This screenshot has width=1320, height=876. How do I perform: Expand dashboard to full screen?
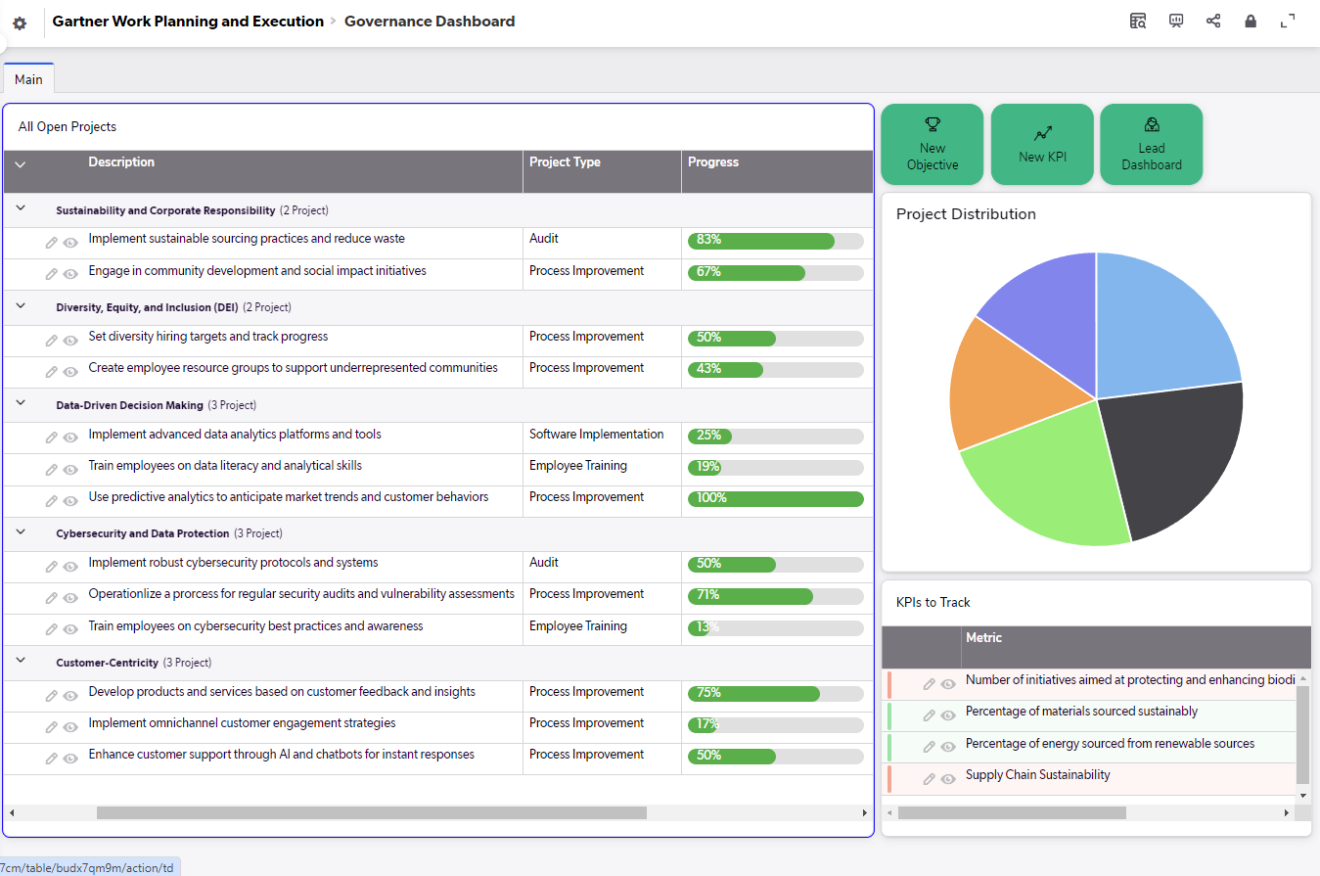(x=1288, y=21)
